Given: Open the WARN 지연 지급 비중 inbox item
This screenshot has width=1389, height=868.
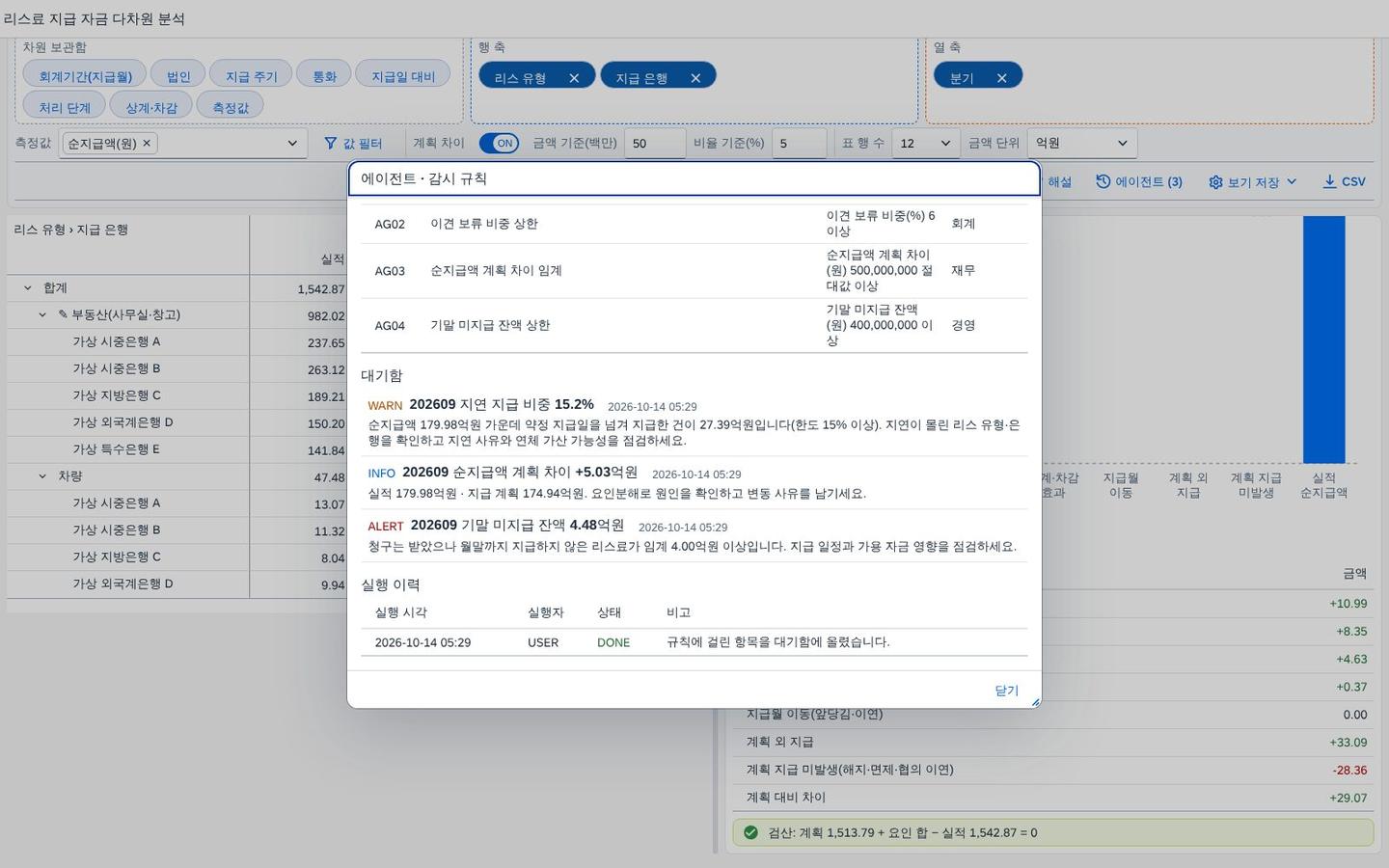Looking at the screenshot, I should point(694,422).
